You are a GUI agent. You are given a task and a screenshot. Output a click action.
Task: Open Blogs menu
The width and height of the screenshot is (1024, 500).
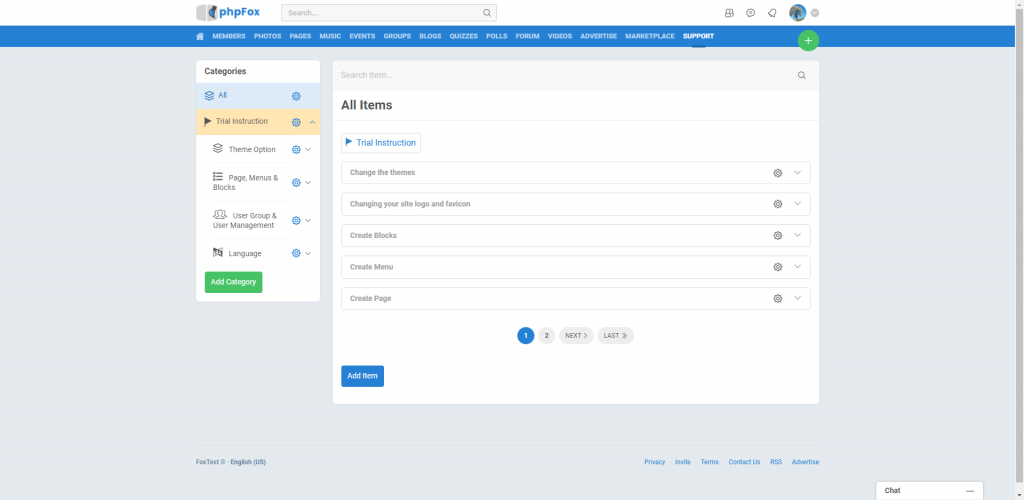click(x=430, y=37)
